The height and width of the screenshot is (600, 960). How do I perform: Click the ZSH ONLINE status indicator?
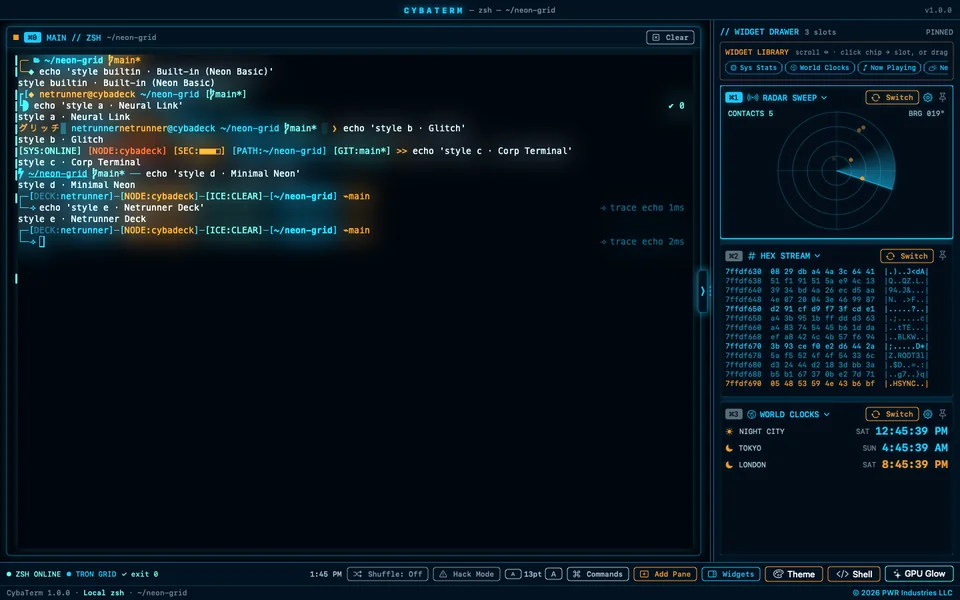[34, 574]
